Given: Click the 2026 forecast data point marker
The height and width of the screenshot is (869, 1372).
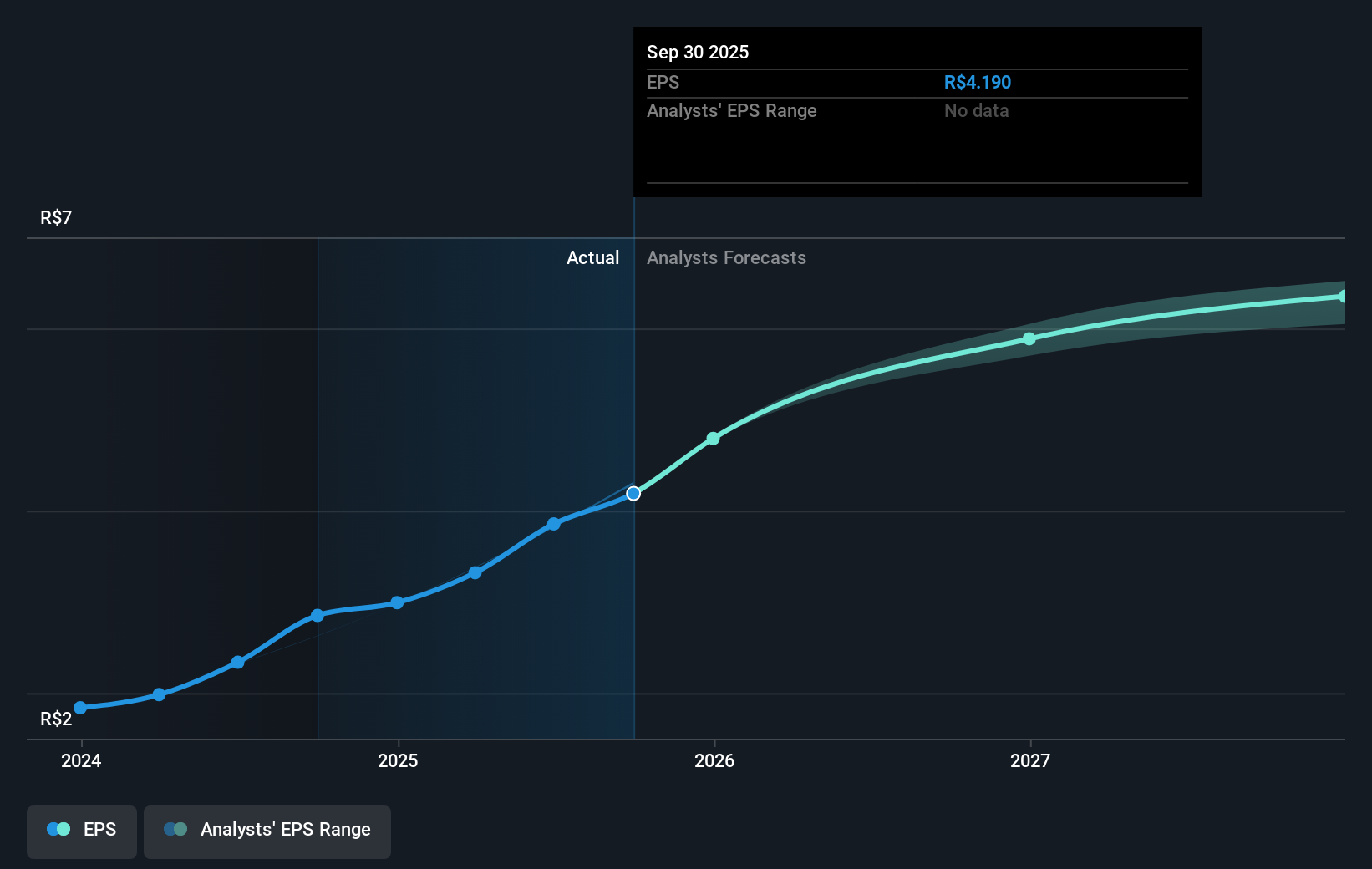Looking at the screenshot, I should click(x=713, y=438).
